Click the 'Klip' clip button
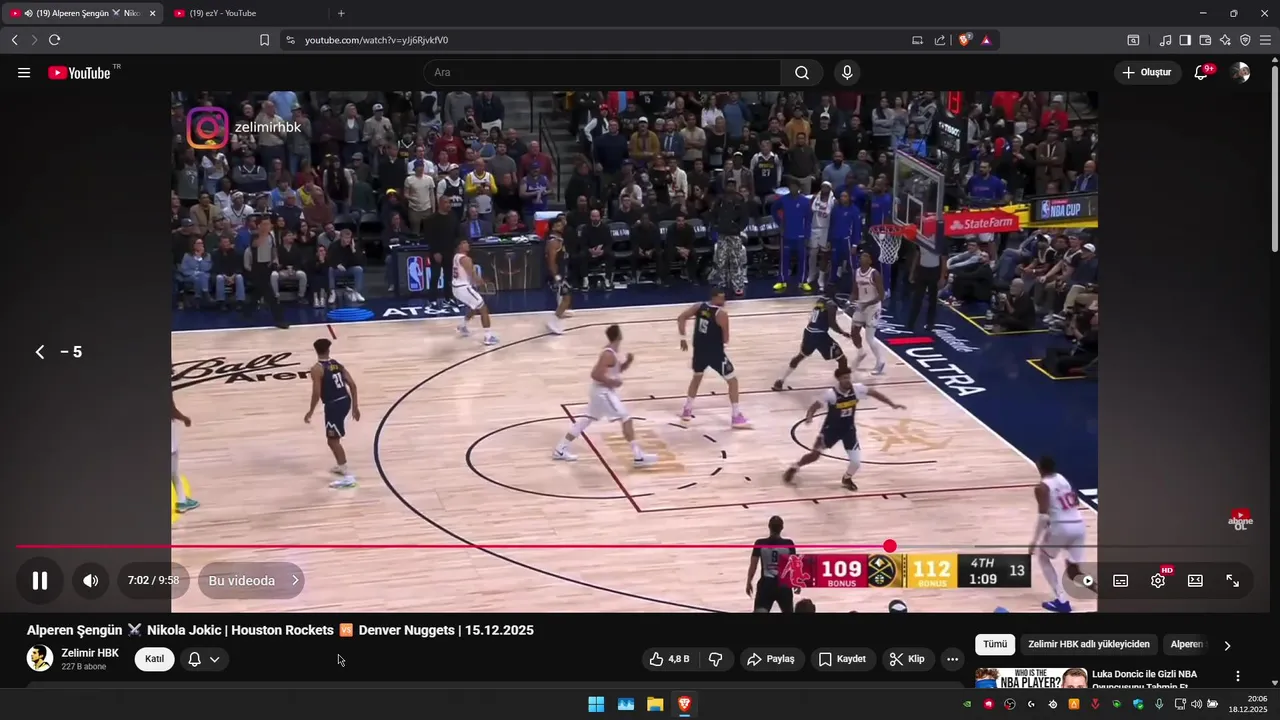Image resolution: width=1280 pixels, height=720 pixels. click(x=908, y=659)
